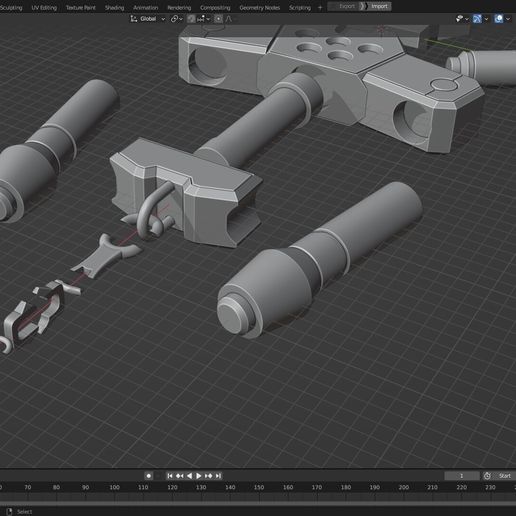
Task: Switch to UV Editing workspace tab
Action: point(44,7)
